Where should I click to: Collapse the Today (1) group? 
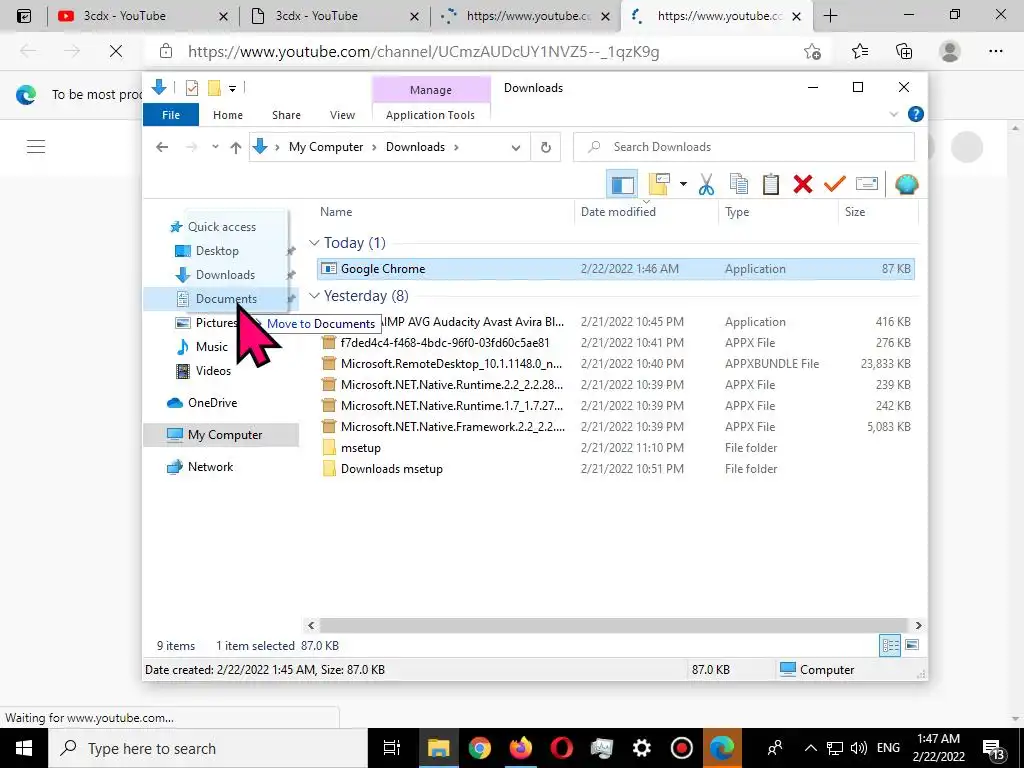[314, 243]
